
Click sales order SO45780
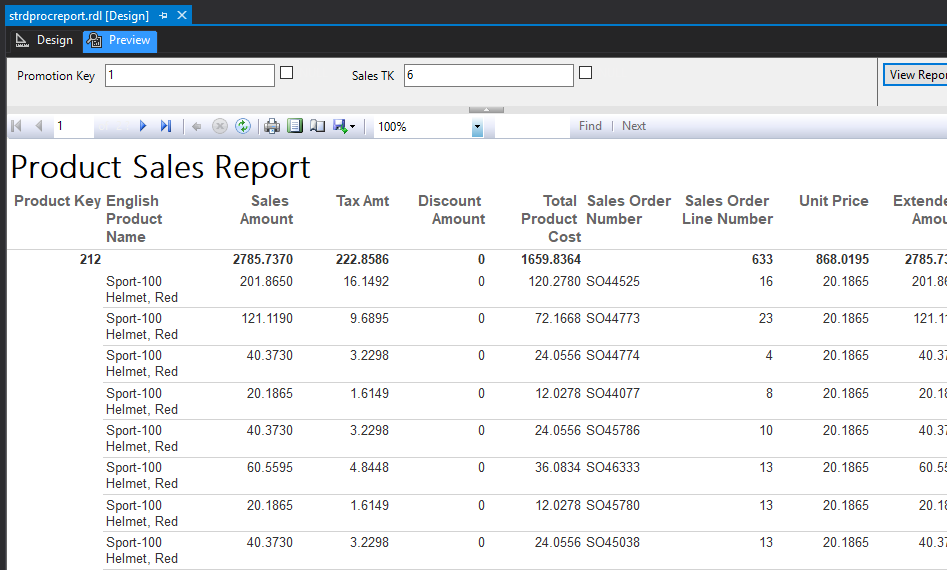tap(613, 505)
